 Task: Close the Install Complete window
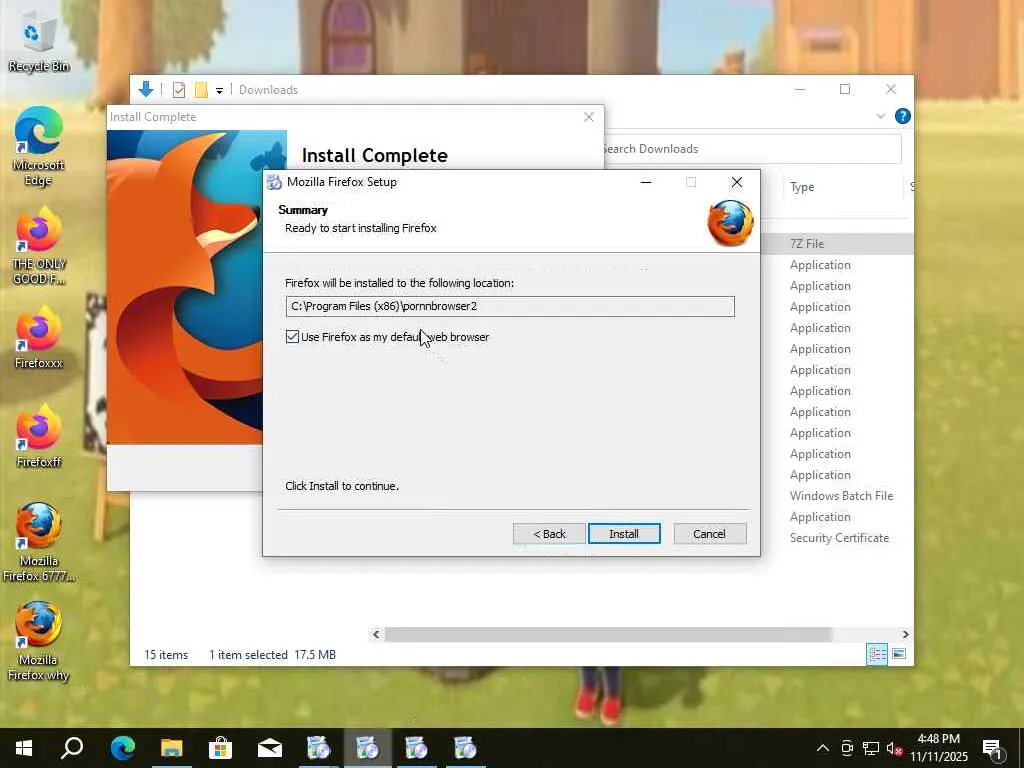588,117
